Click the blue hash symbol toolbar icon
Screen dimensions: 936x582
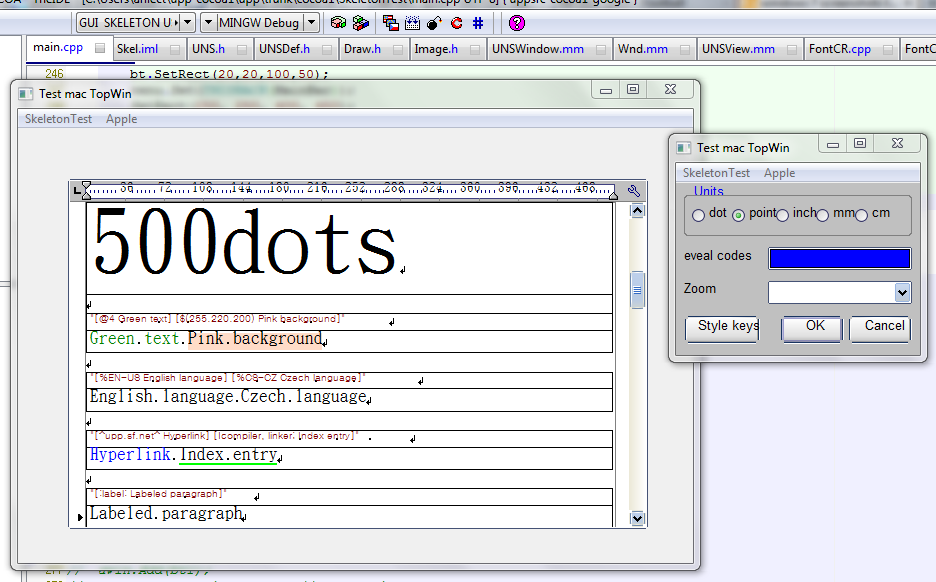coord(478,22)
